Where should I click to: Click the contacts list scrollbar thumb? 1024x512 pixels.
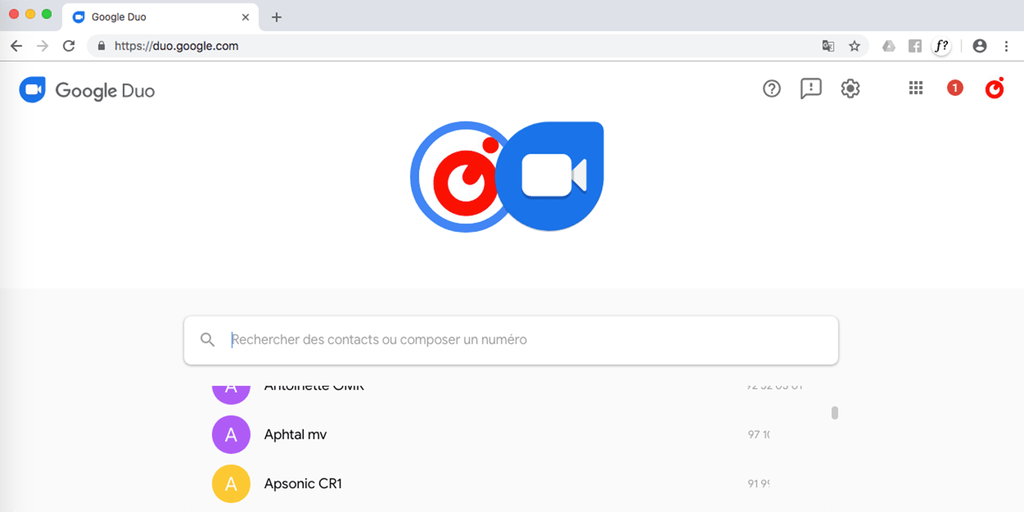tap(835, 413)
